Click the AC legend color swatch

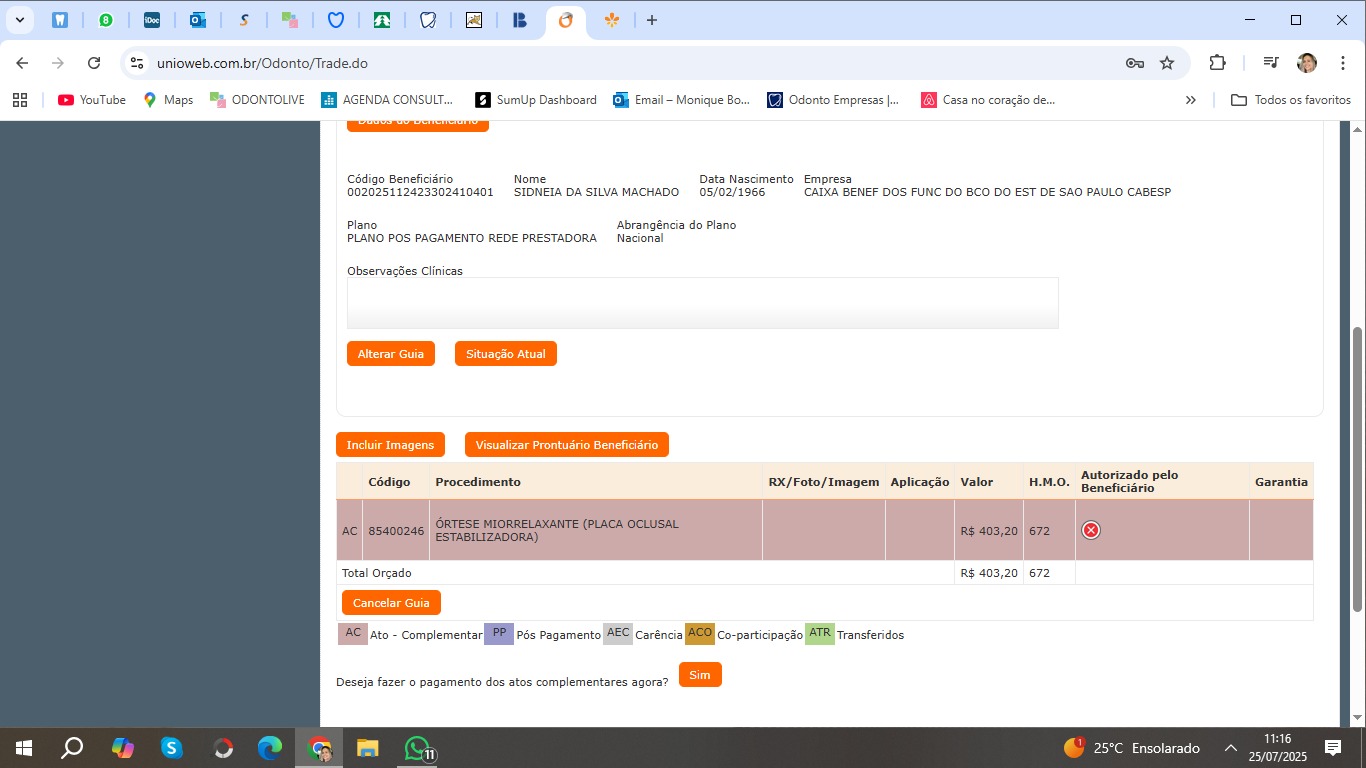tap(353, 634)
